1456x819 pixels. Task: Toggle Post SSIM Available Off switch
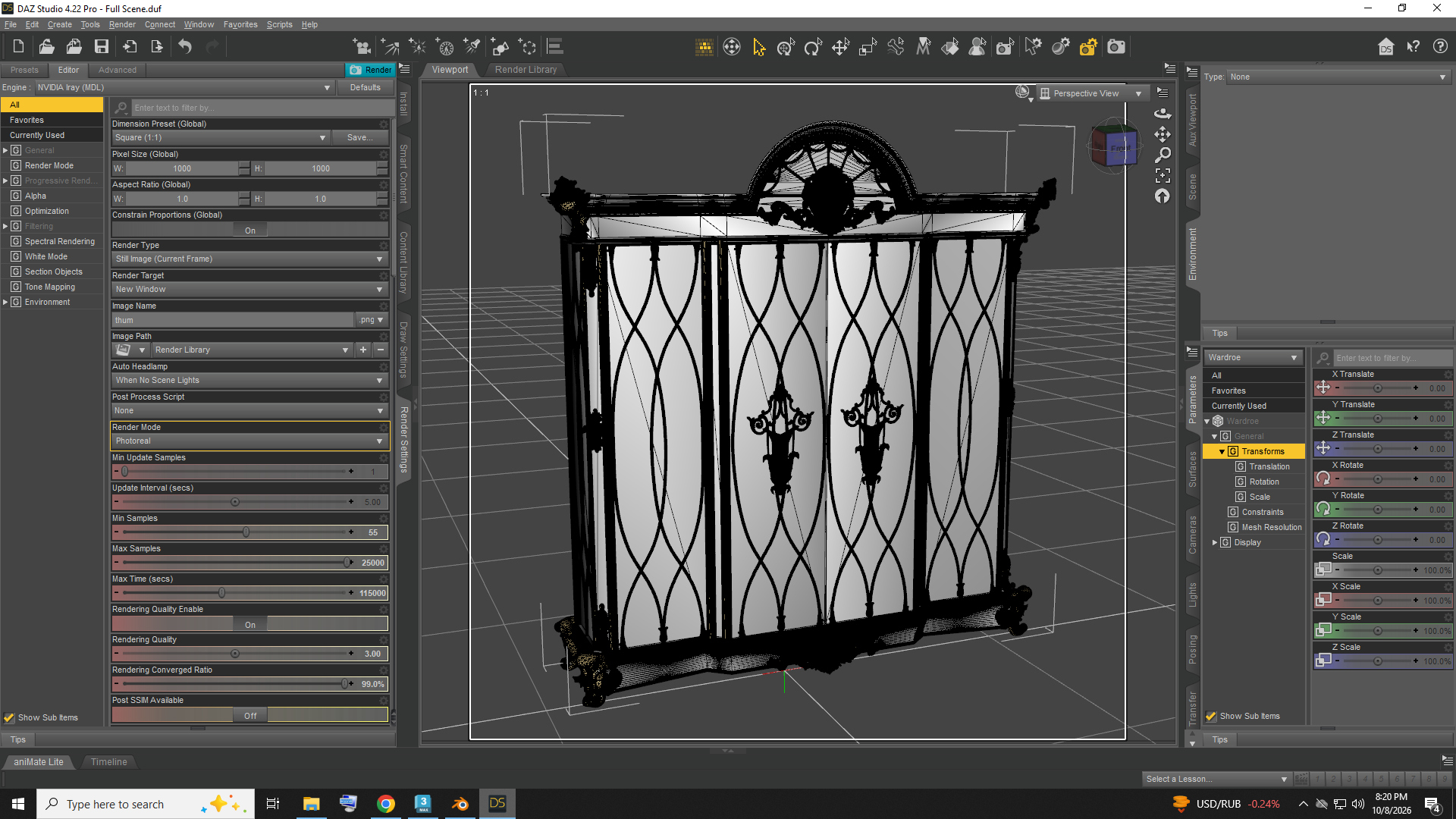click(x=250, y=716)
